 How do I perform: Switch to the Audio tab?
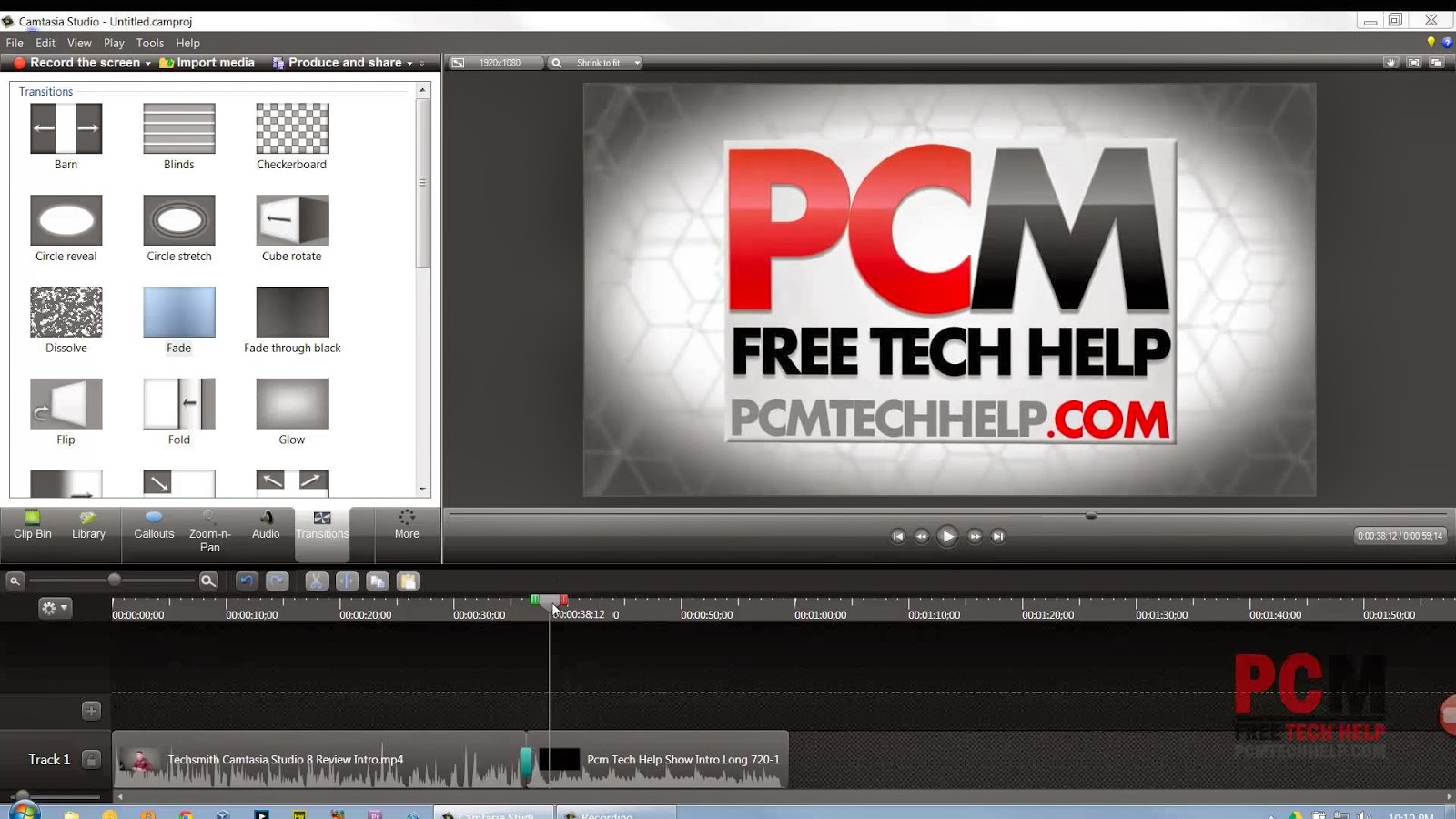266,526
